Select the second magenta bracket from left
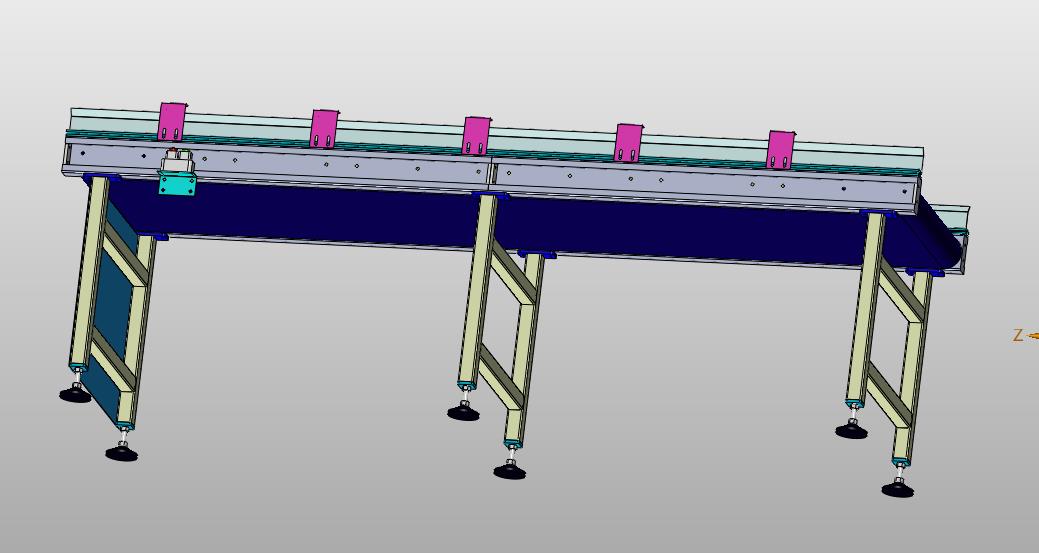The width and height of the screenshot is (1039, 553). [x=324, y=128]
